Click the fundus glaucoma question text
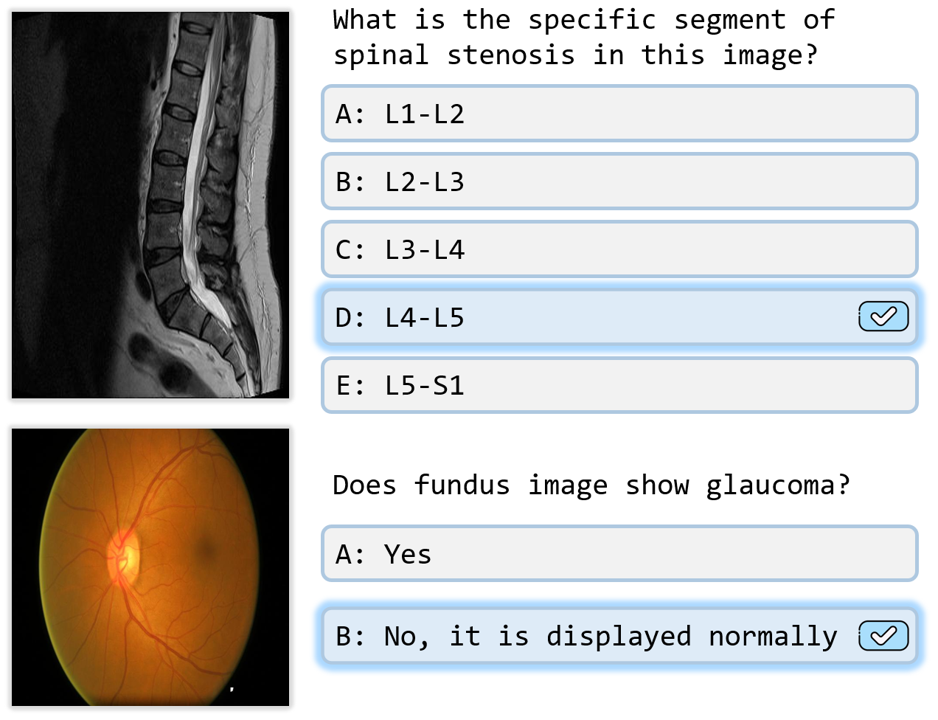This screenshot has height=720, width=938. click(591, 486)
